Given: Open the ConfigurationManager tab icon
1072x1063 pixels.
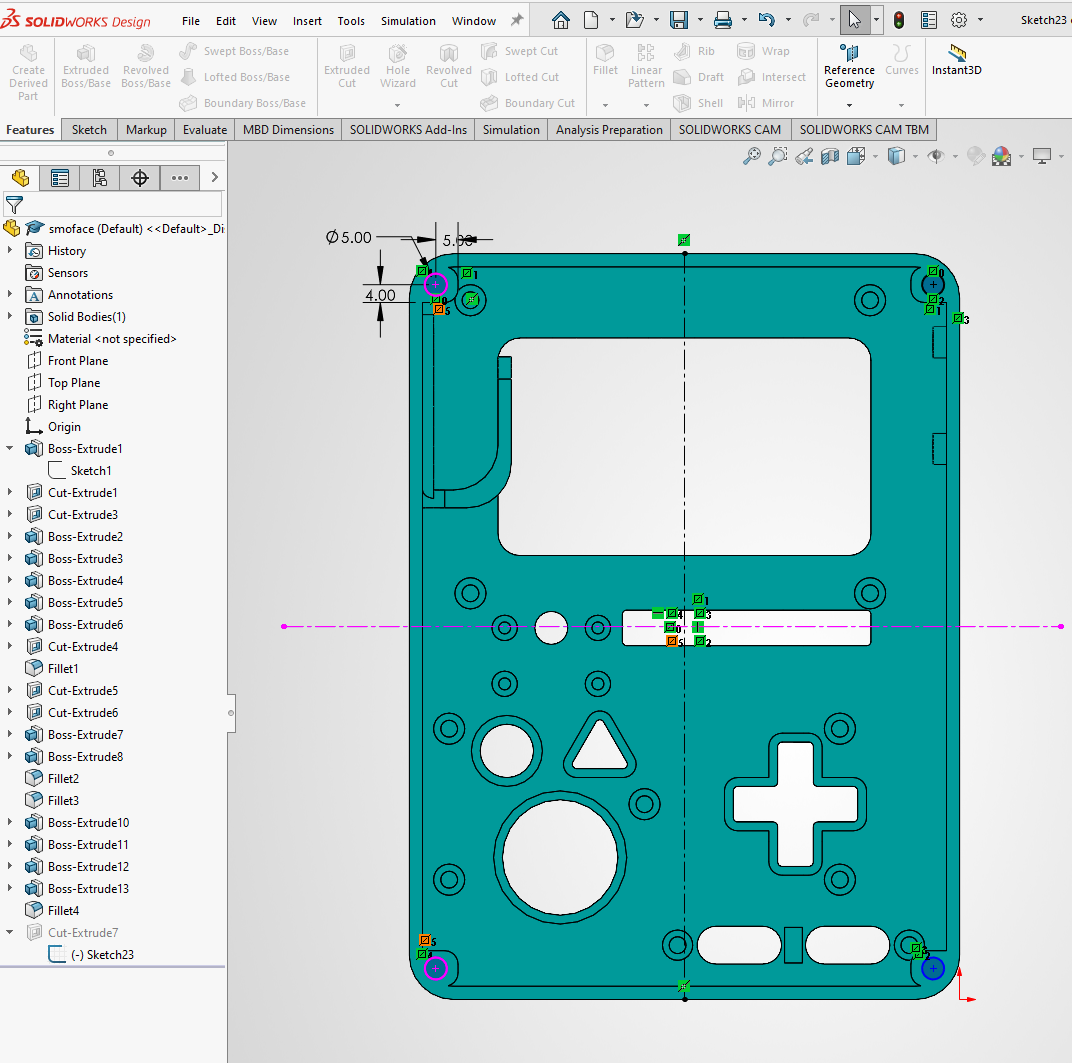Looking at the screenshot, I should (x=100, y=178).
